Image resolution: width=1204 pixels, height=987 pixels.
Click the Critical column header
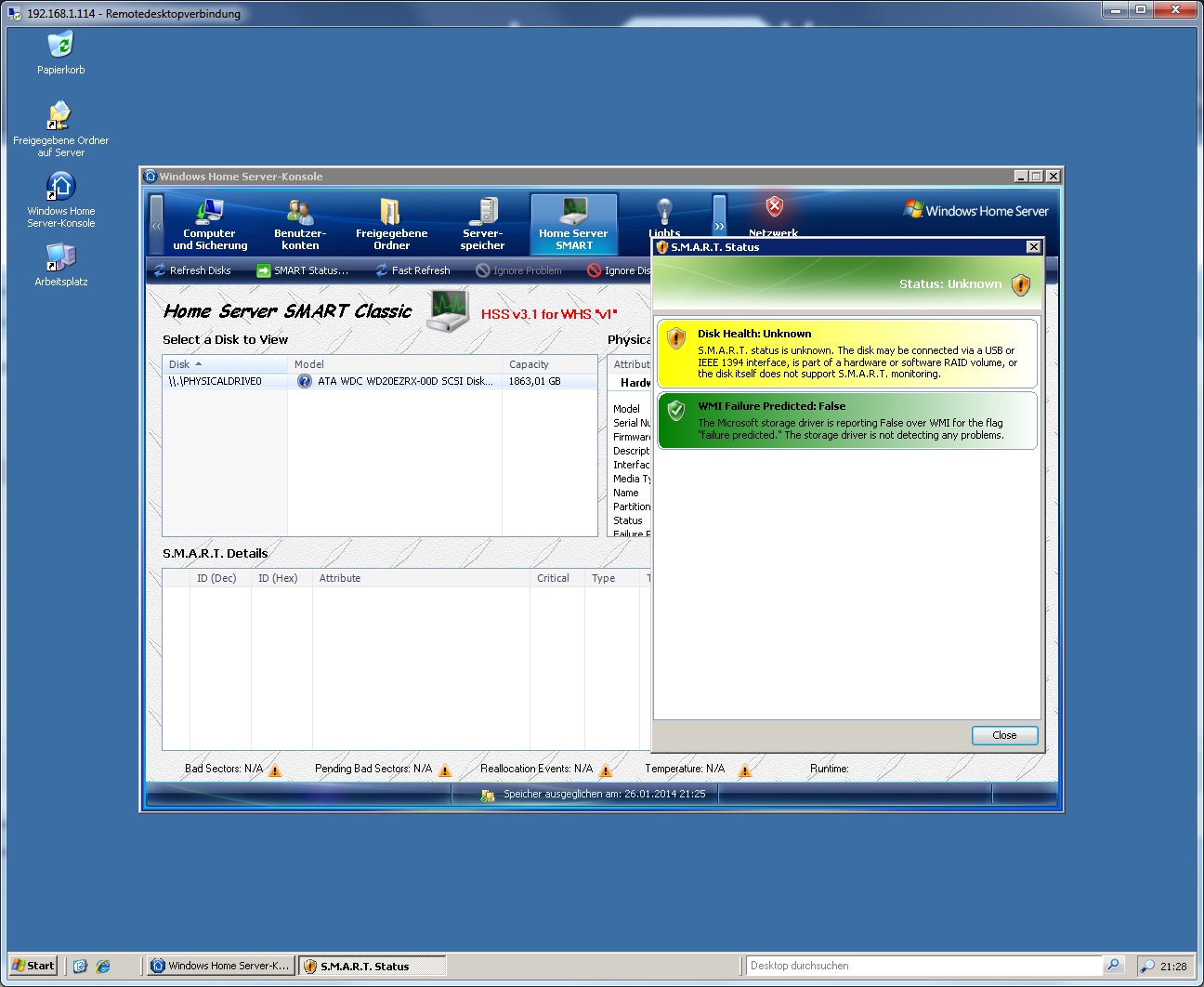(557, 578)
